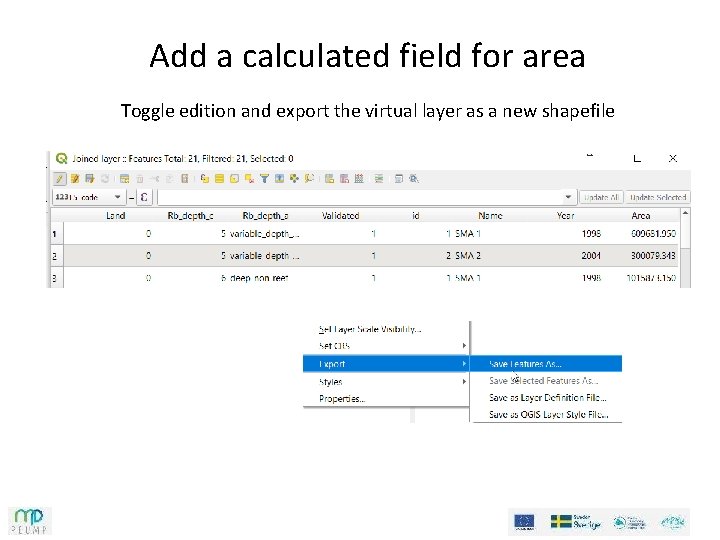Viewport: 720px width, 540px height.
Task: Click the Name cell SMA 2
Action: tap(468, 256)
